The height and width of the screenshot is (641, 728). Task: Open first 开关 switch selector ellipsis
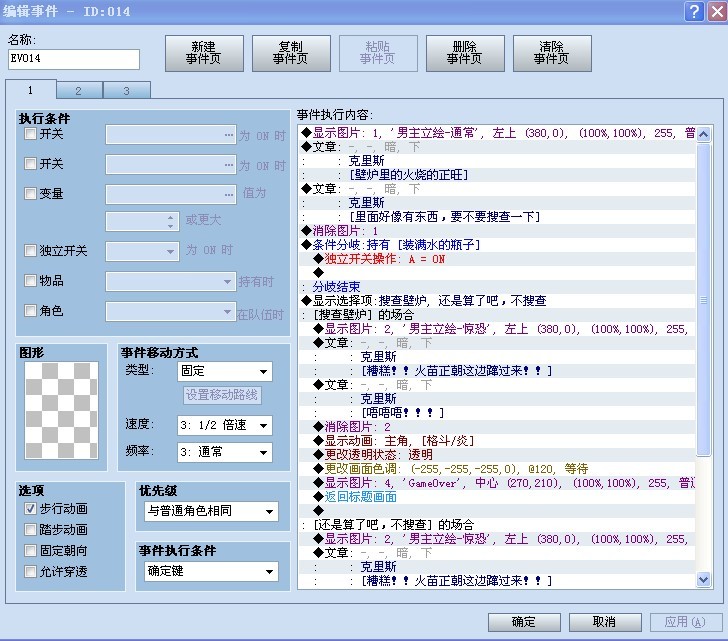click(229, 135)
